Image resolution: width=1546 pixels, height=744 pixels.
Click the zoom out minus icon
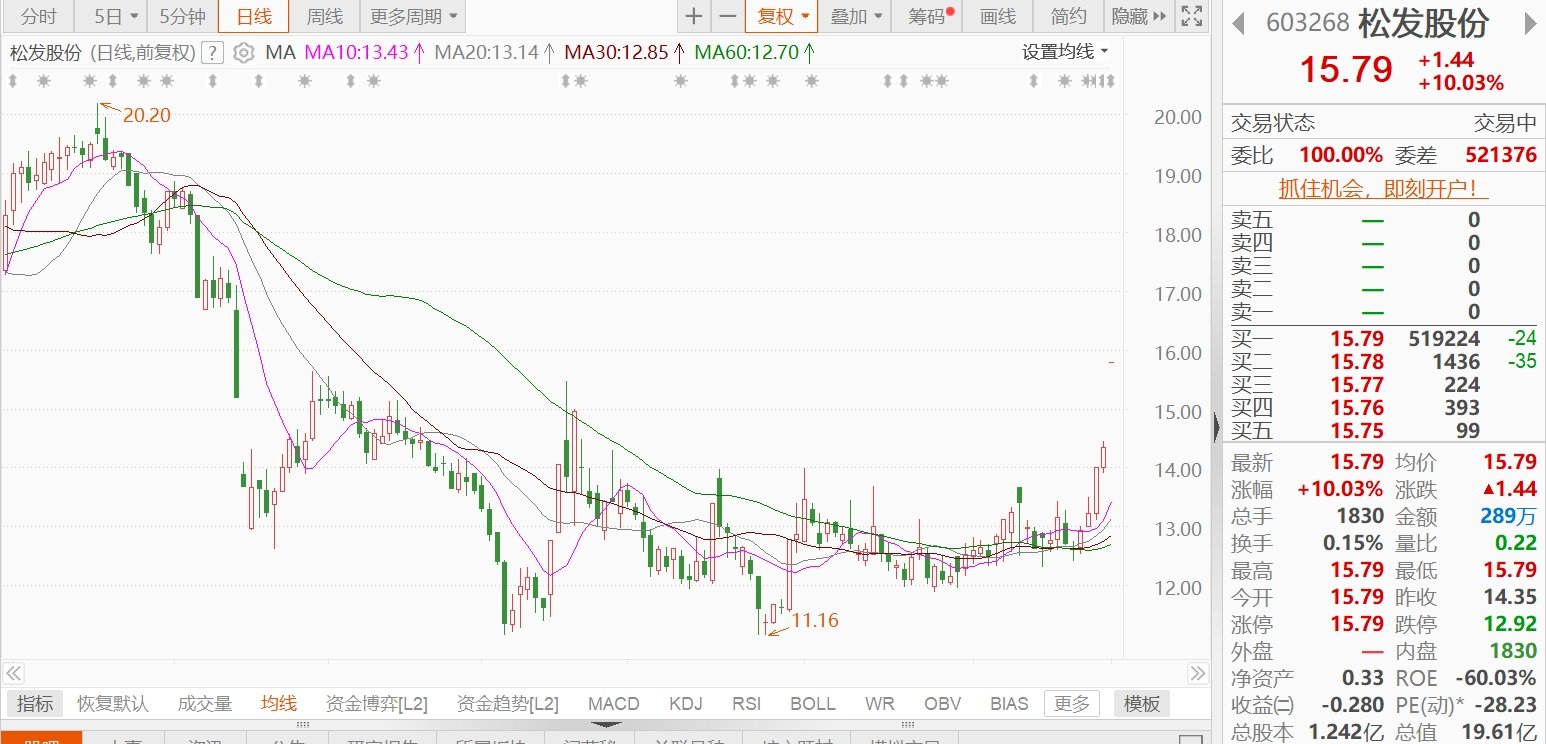click(x=728, y=16)
